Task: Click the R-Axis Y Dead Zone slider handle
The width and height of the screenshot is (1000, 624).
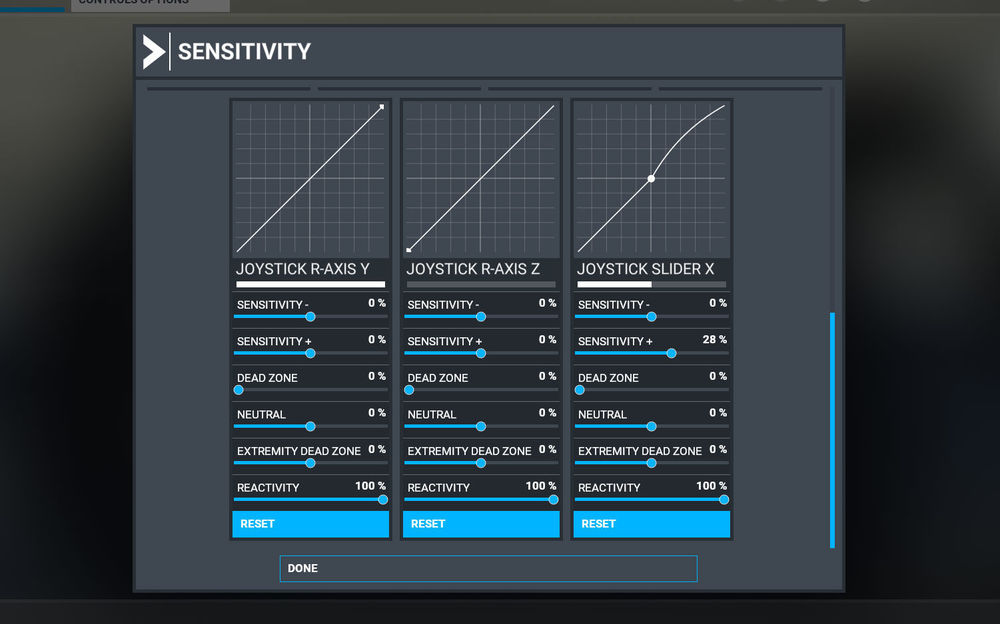Action: point(238,390)
